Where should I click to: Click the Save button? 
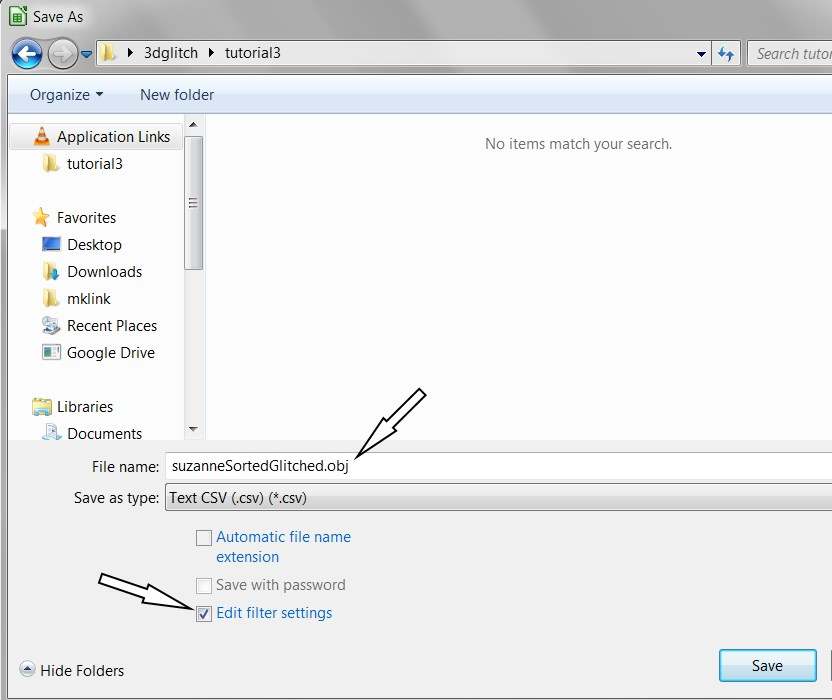[767, 666]
